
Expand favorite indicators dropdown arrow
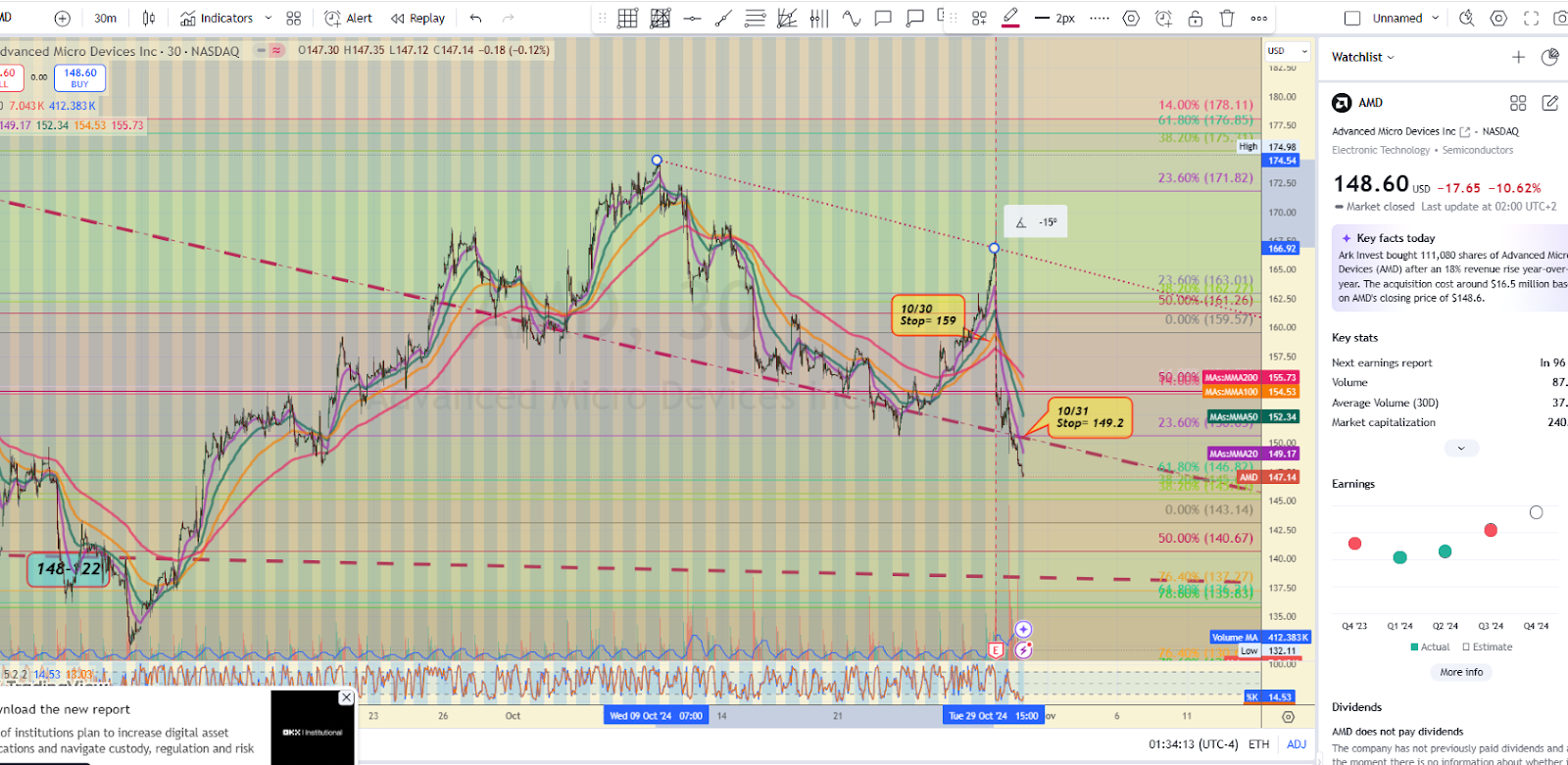[x=269, y=18]
